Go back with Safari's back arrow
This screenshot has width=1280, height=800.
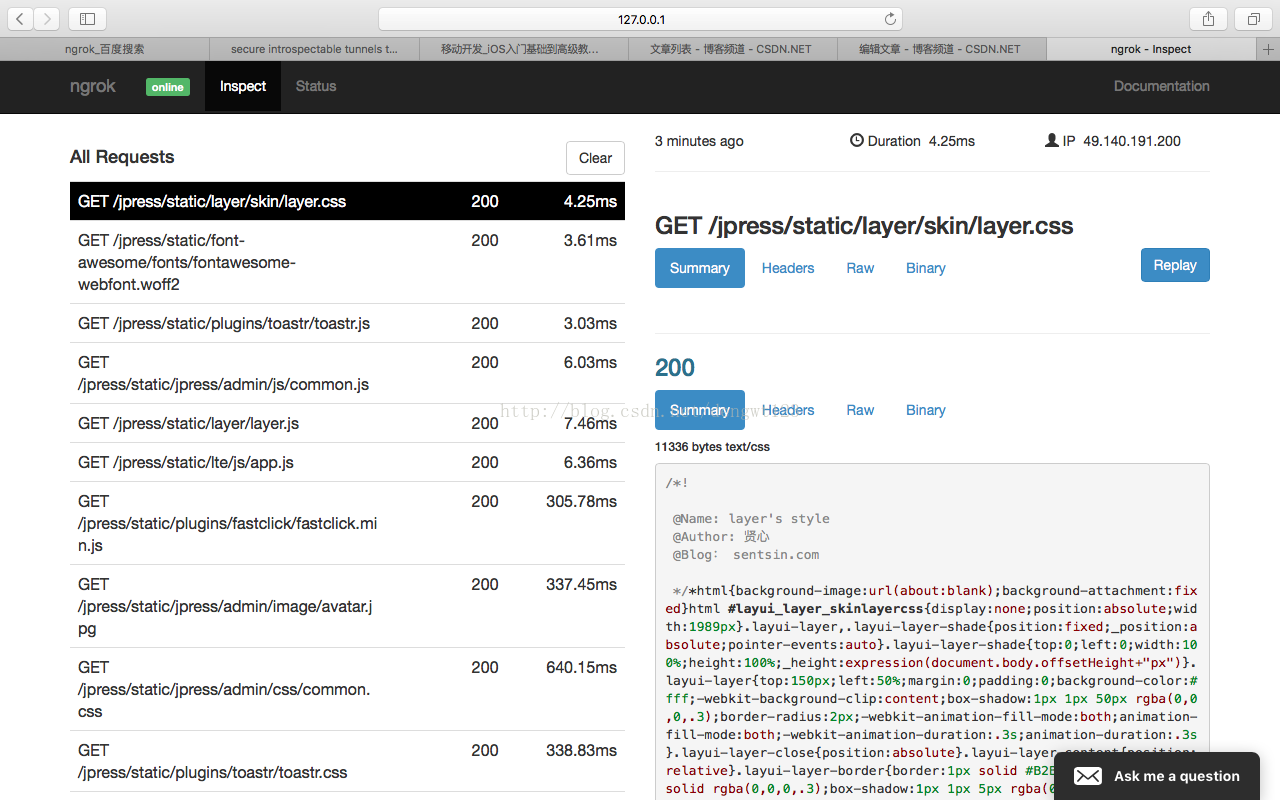pos(20,18)
